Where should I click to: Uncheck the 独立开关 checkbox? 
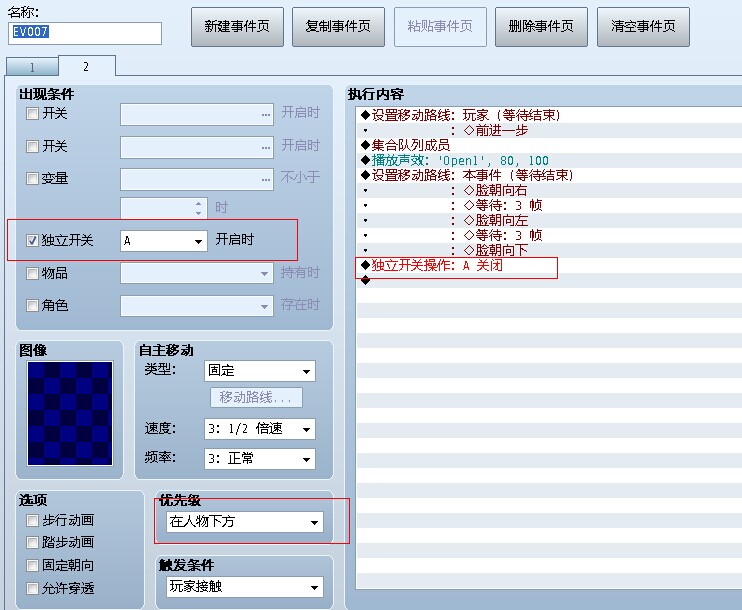tap(32, 240)
